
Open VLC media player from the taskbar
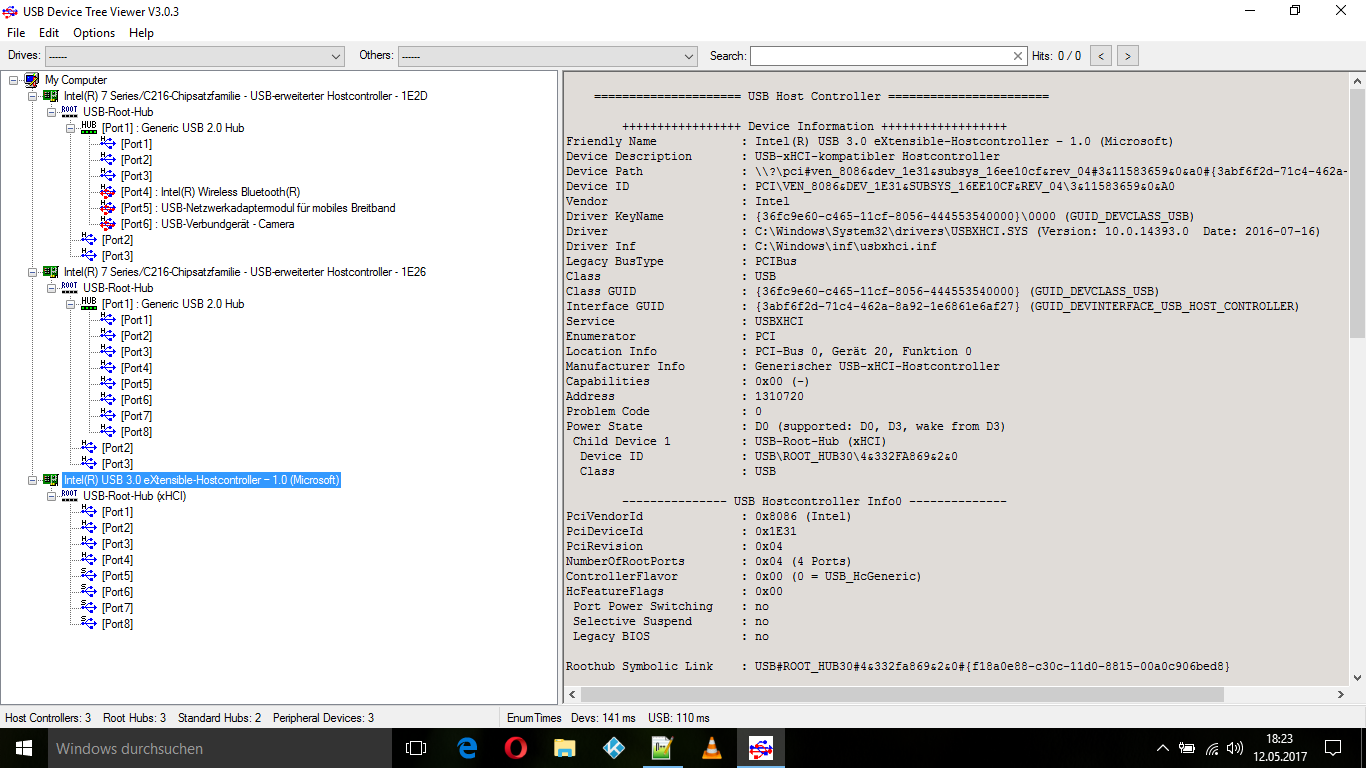tap(712, 748)
